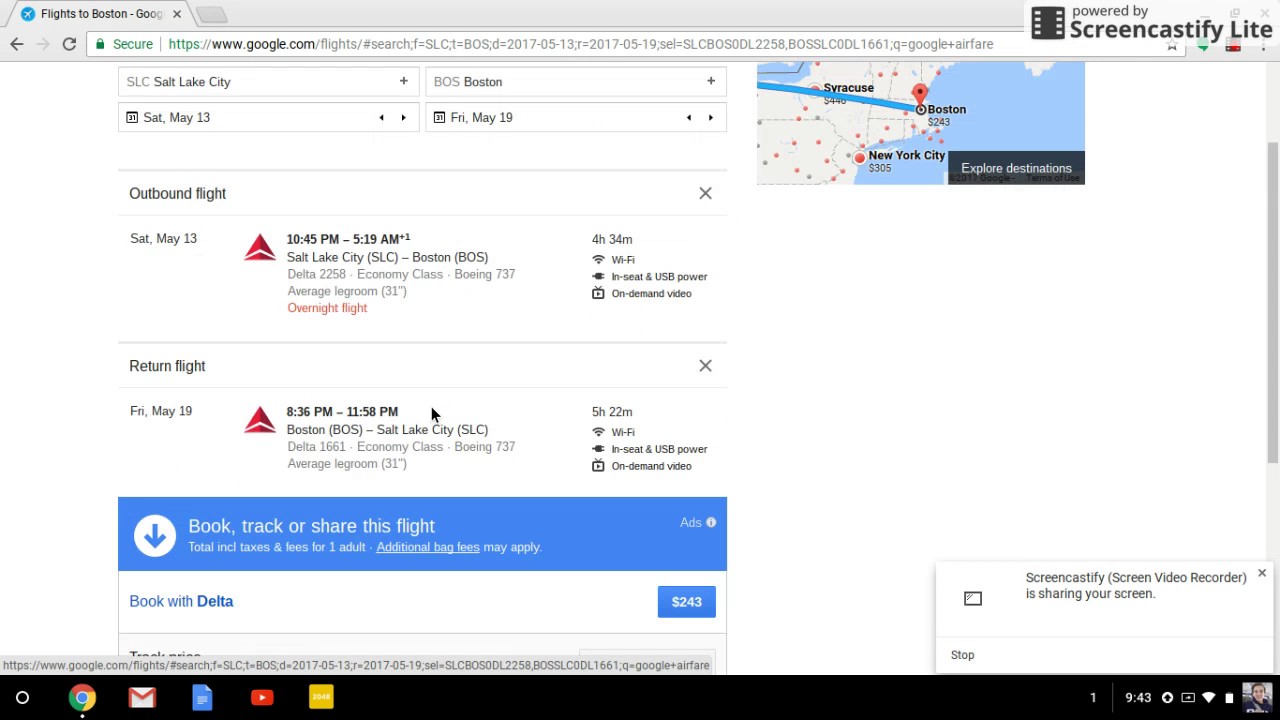Click Wi-Fi icon on return flight

[x=598, y=432]
